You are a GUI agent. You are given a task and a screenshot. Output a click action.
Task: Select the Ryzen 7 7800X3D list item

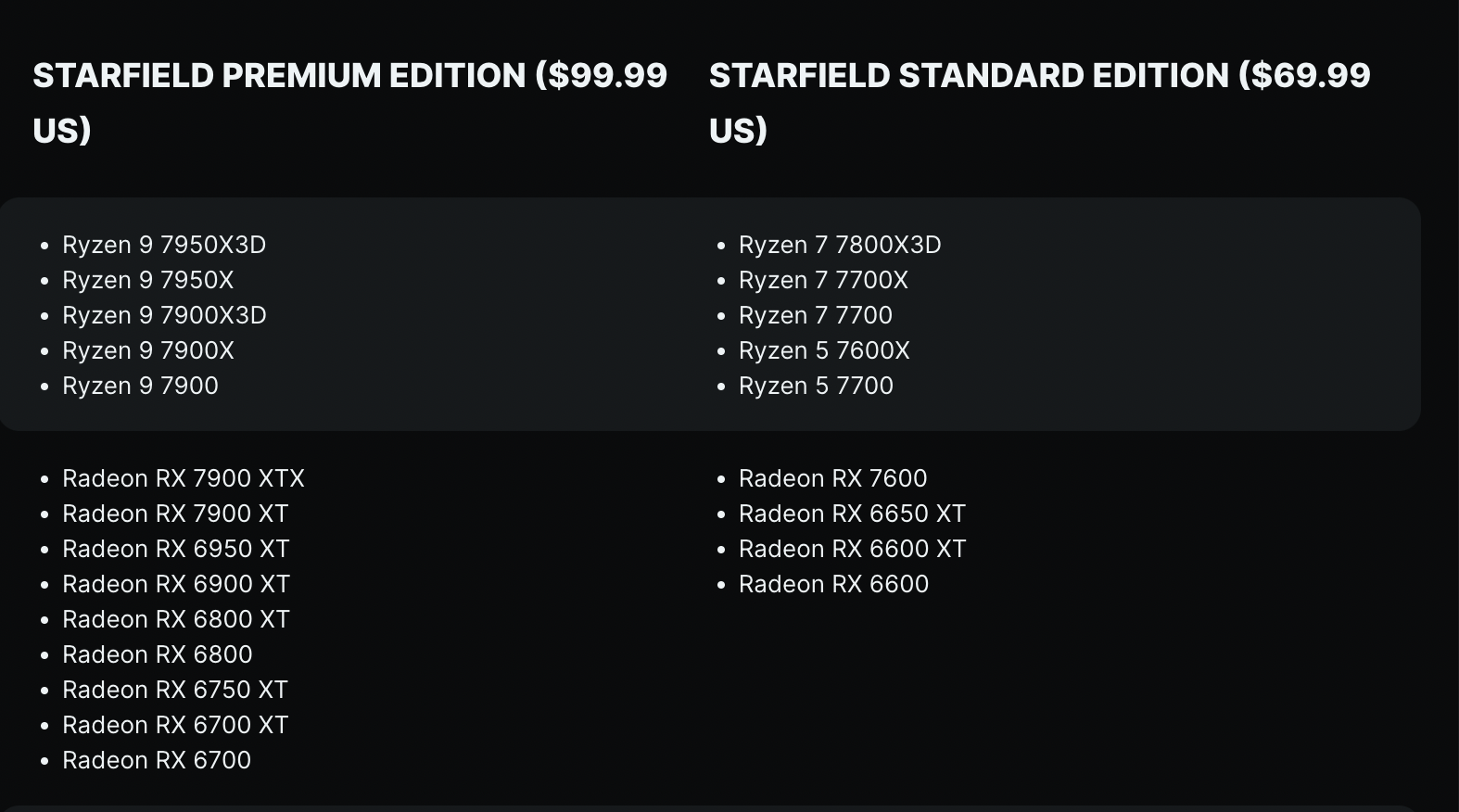click(840, 245)
